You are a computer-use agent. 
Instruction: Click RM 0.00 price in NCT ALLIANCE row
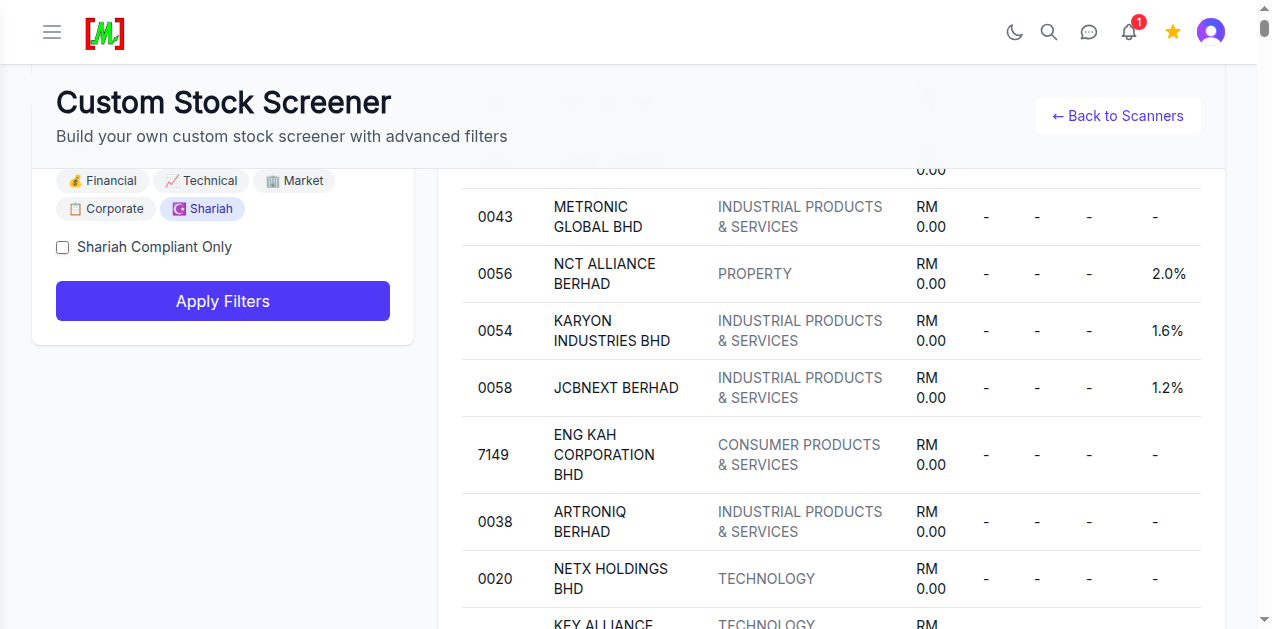[x=931, y=274]
